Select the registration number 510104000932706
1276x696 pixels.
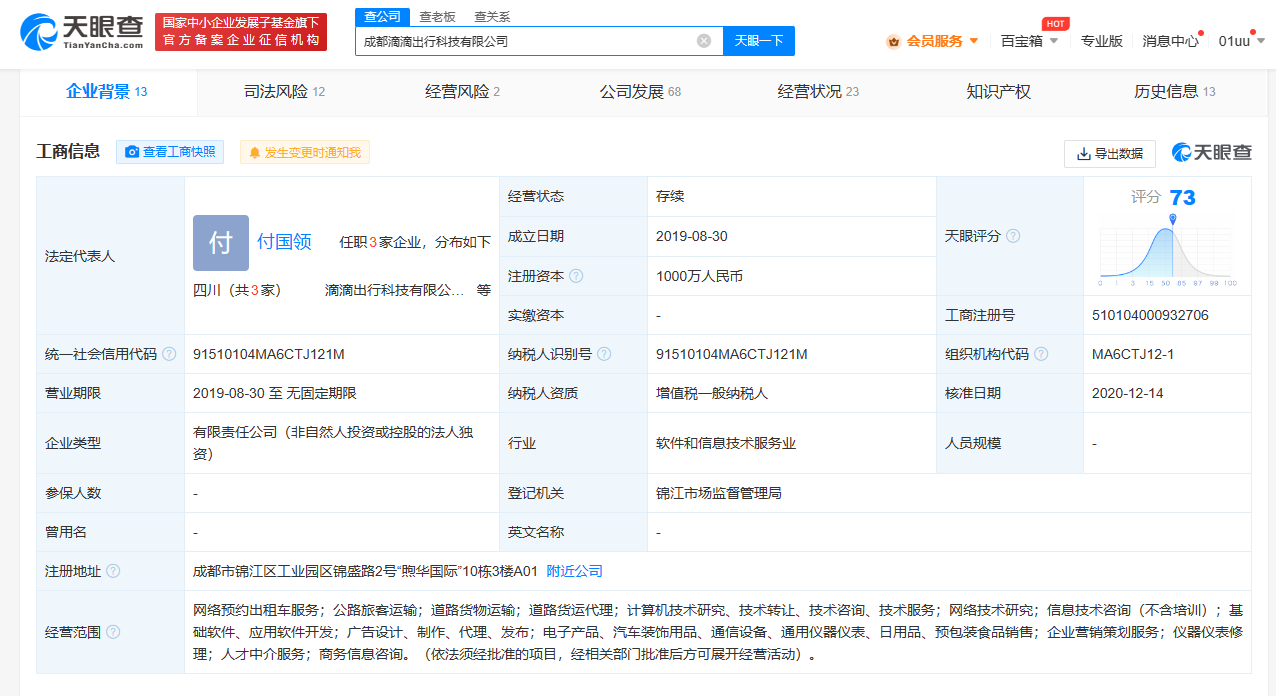tap(1150, 315)
